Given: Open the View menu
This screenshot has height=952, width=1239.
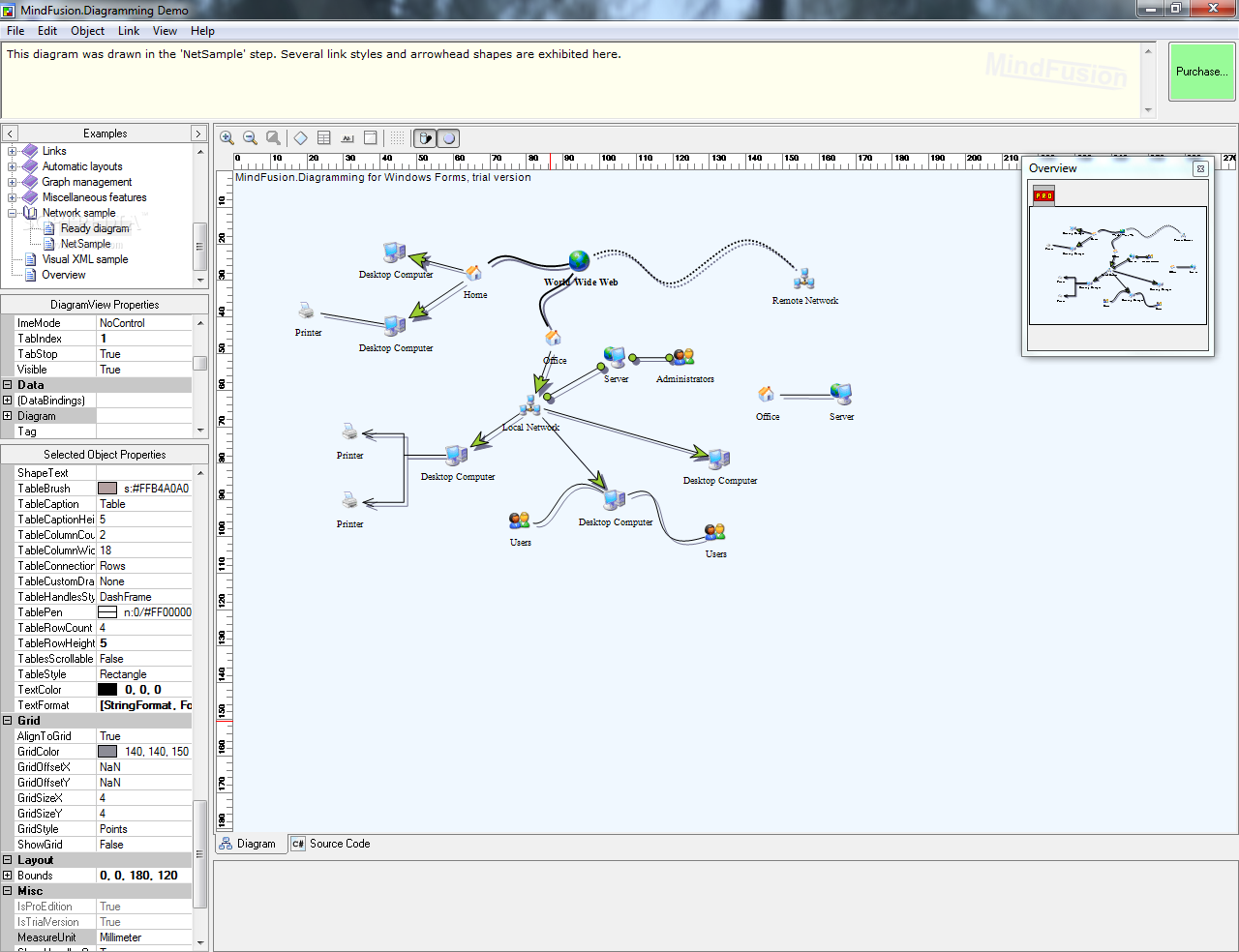Looking at the screenshot, I should 165,31.
